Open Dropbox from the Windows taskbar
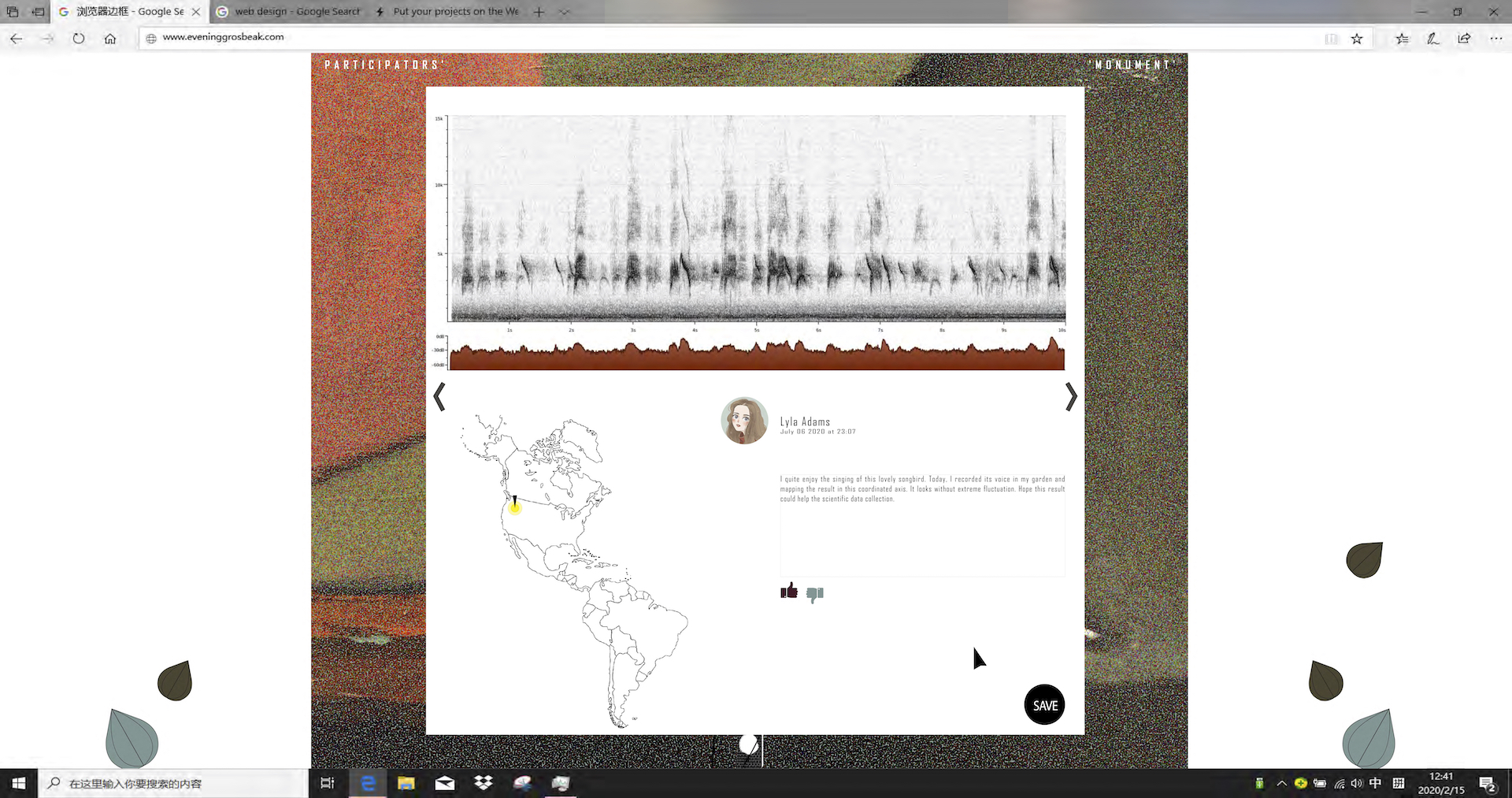The width and height of the screenshot is (1512, 798). (483, 783)
